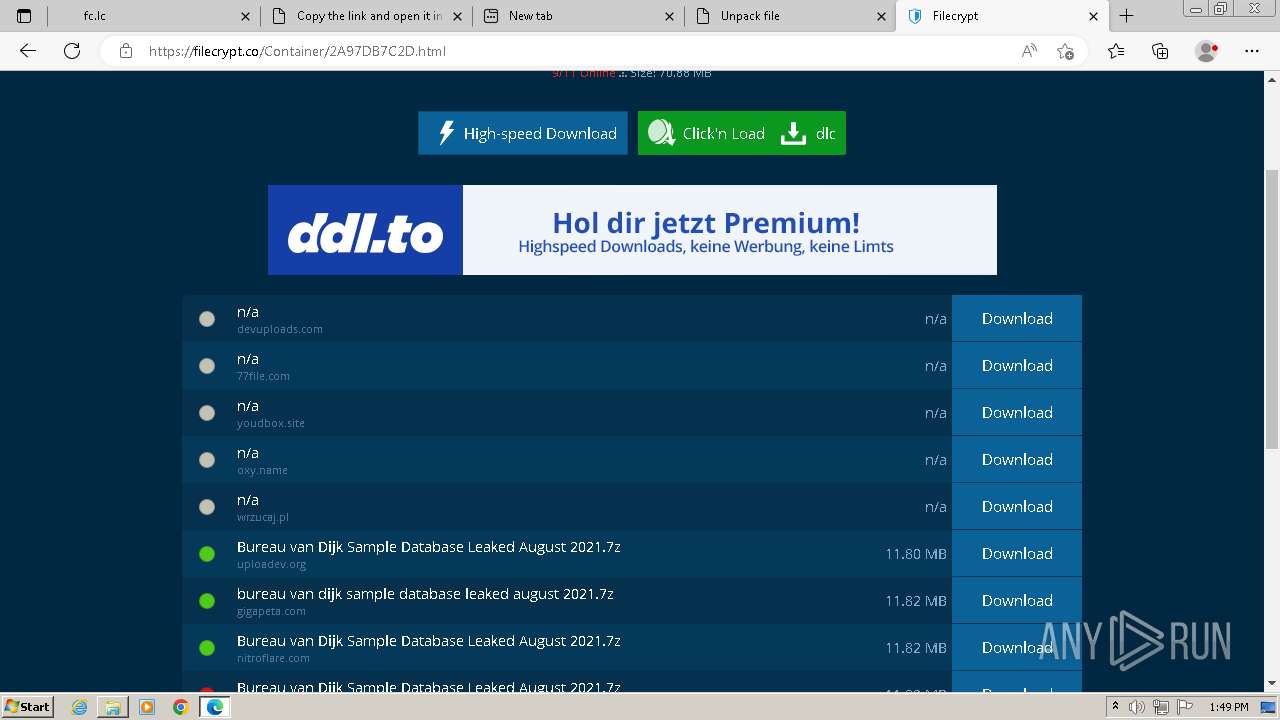1280x720 pixels.
Task: Select Edge in the taskbar
Action: (x=214, y=707)
